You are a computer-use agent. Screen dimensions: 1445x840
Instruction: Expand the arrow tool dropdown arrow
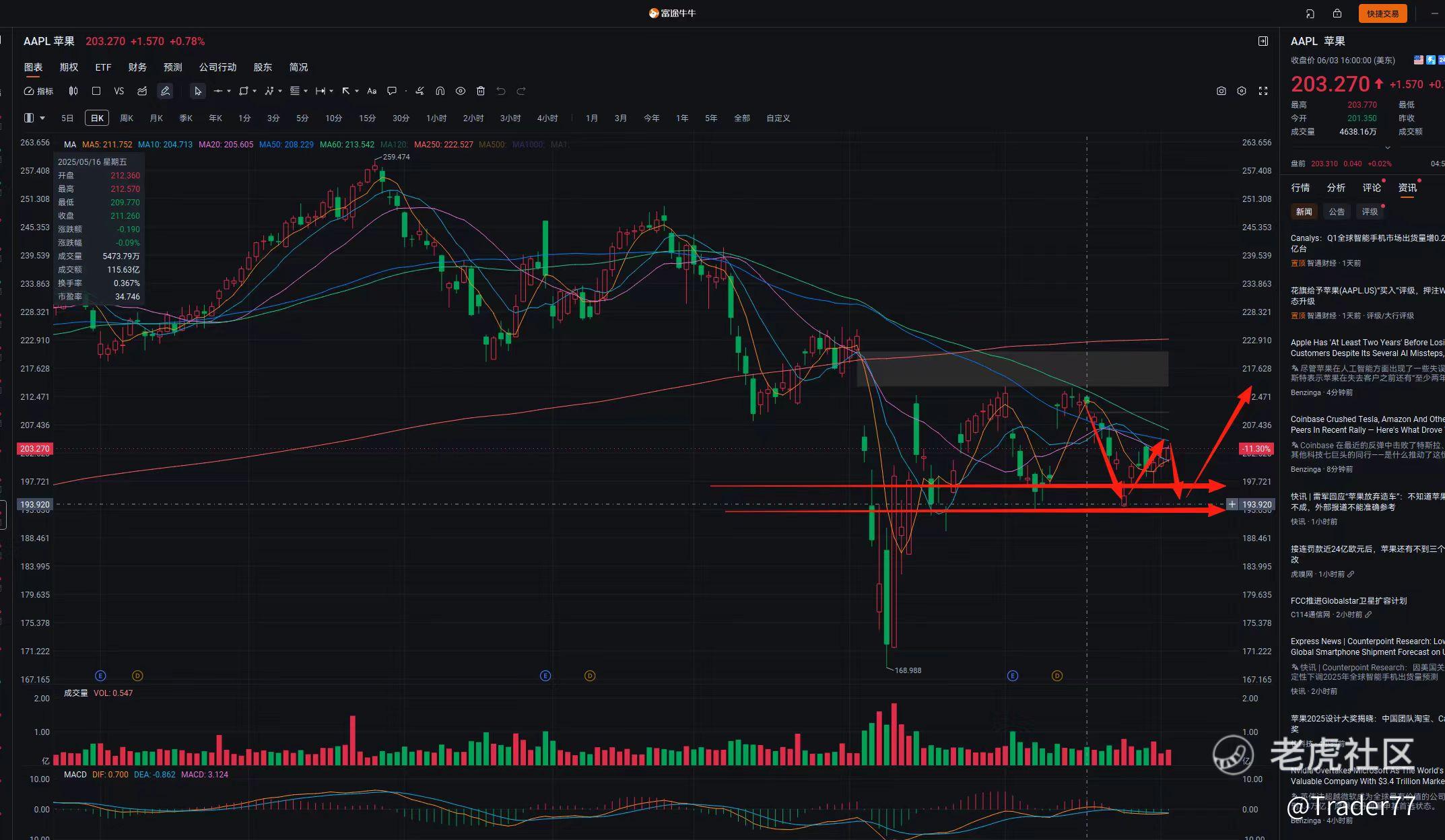click(x=357, y=91)
